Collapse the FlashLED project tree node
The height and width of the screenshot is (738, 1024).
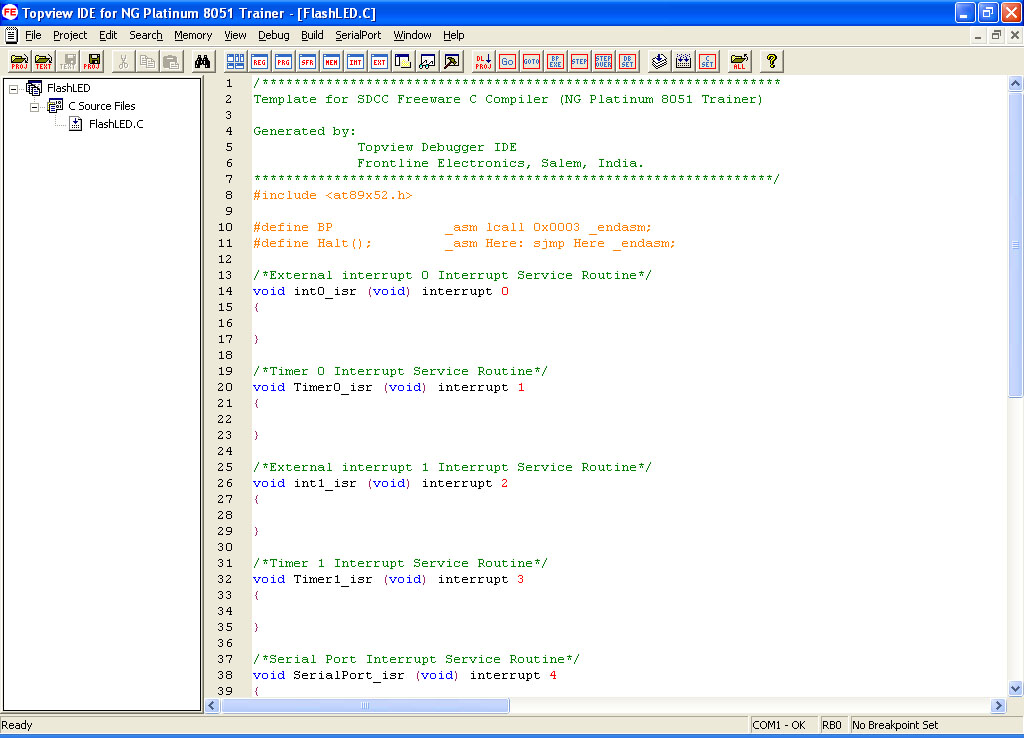tap(14, 88)
